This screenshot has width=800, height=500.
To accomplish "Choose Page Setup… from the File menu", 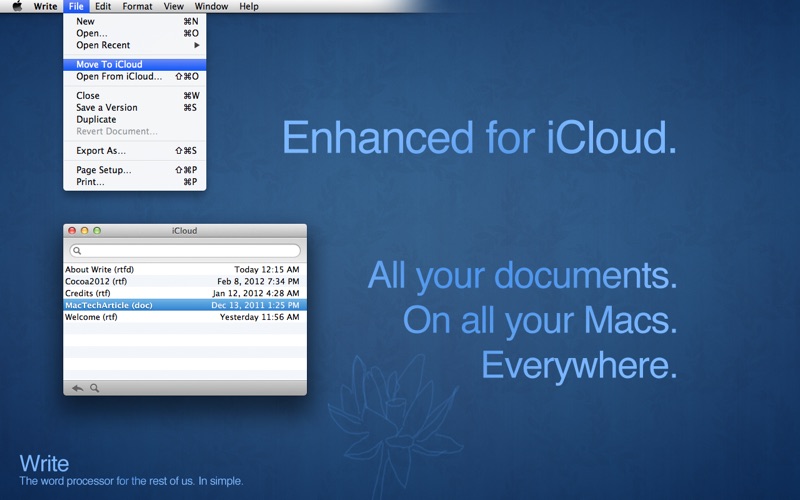I will click(135, 170).
